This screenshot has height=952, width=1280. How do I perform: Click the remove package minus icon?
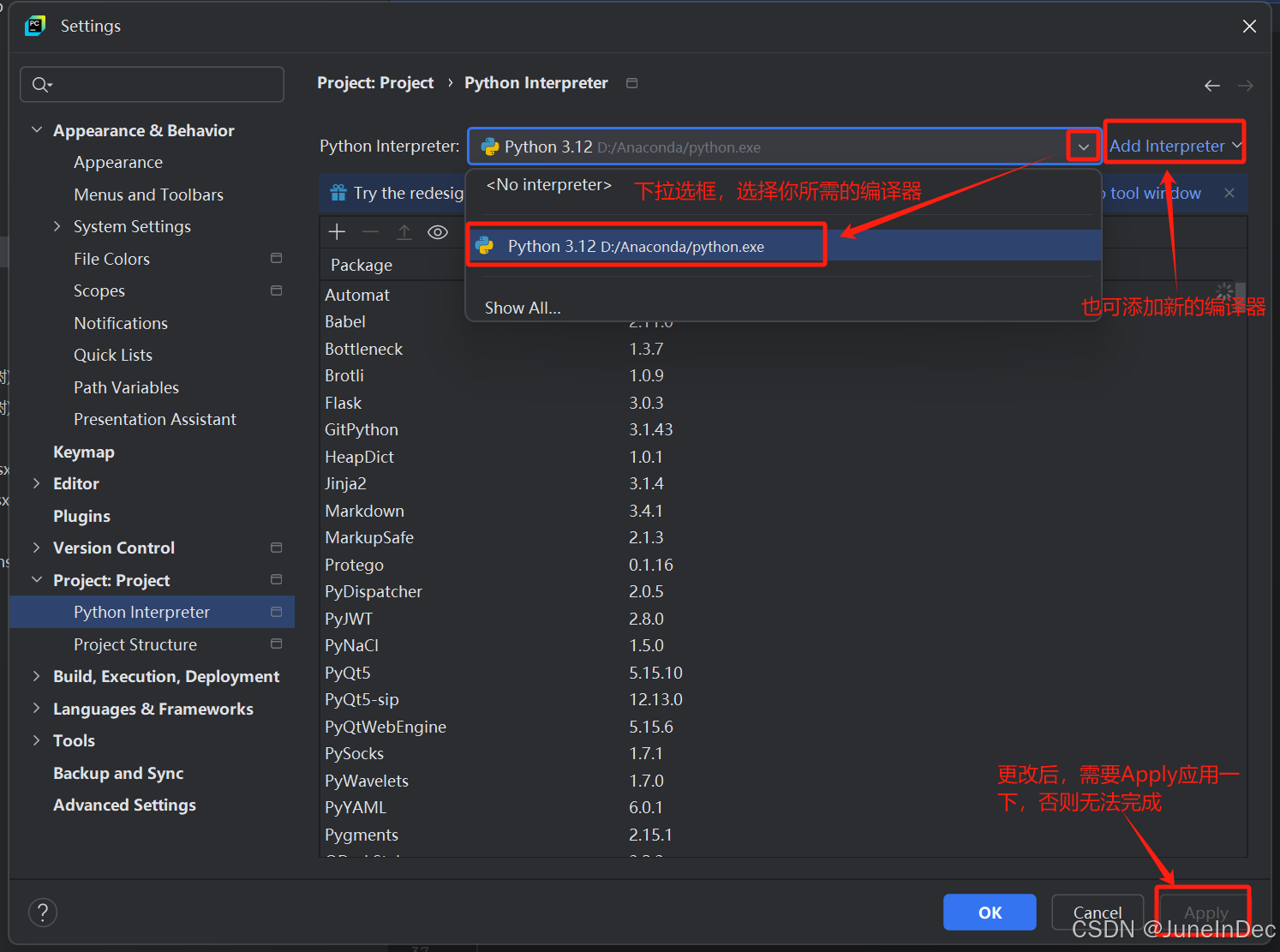(x=370, y=232)
